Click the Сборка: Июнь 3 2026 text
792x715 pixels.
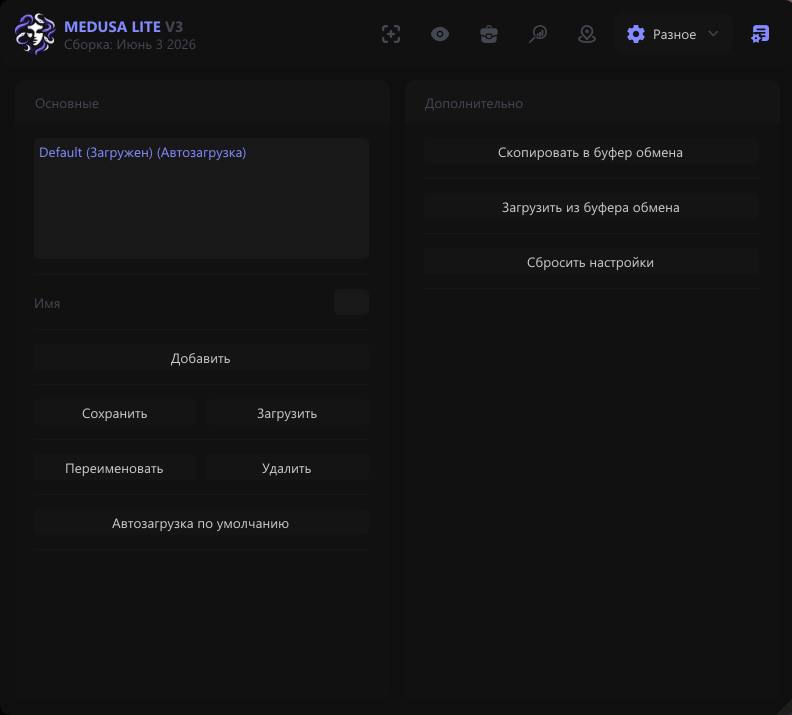pos(130,44)
